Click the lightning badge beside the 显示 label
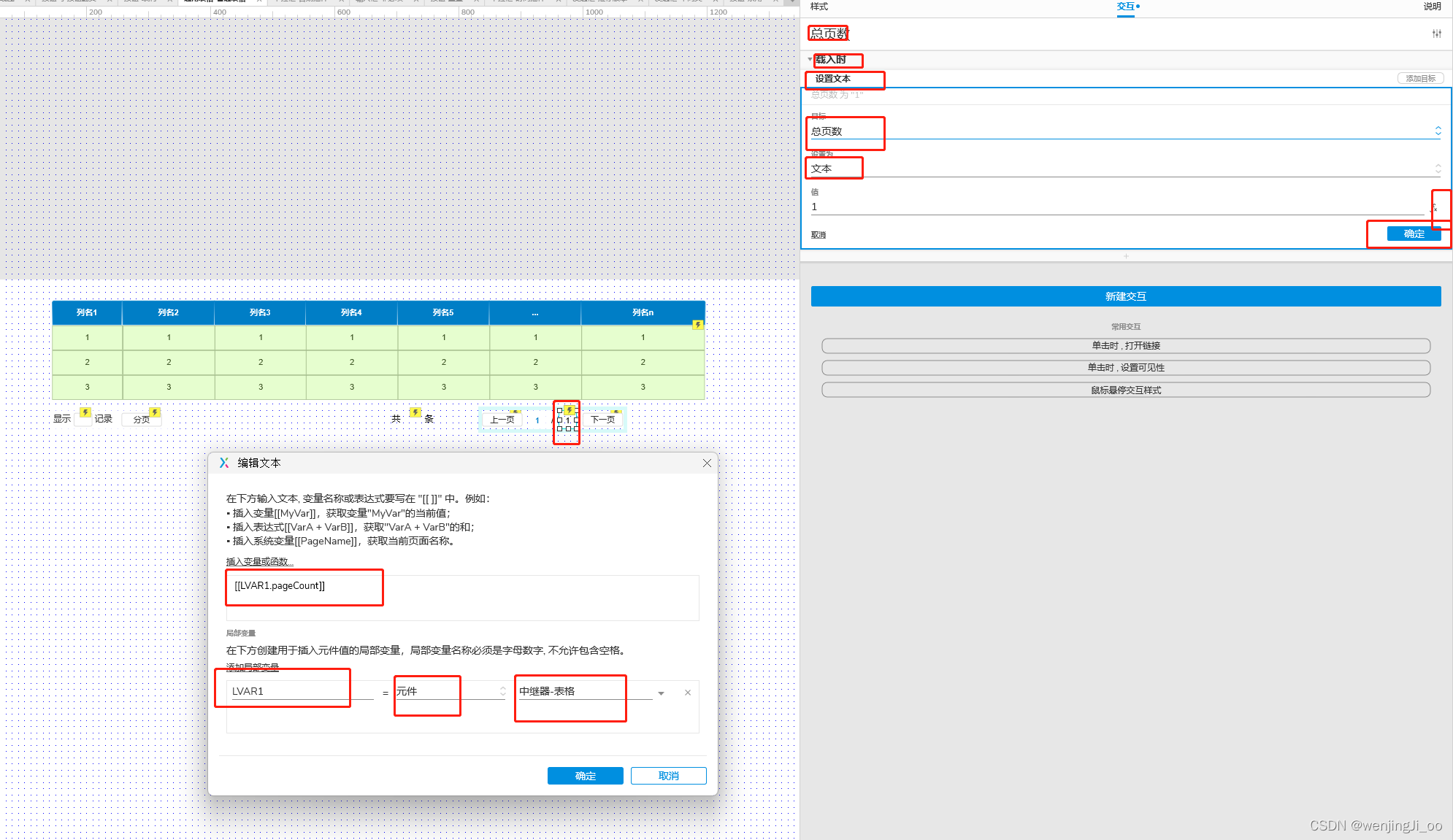 point(85,412)
